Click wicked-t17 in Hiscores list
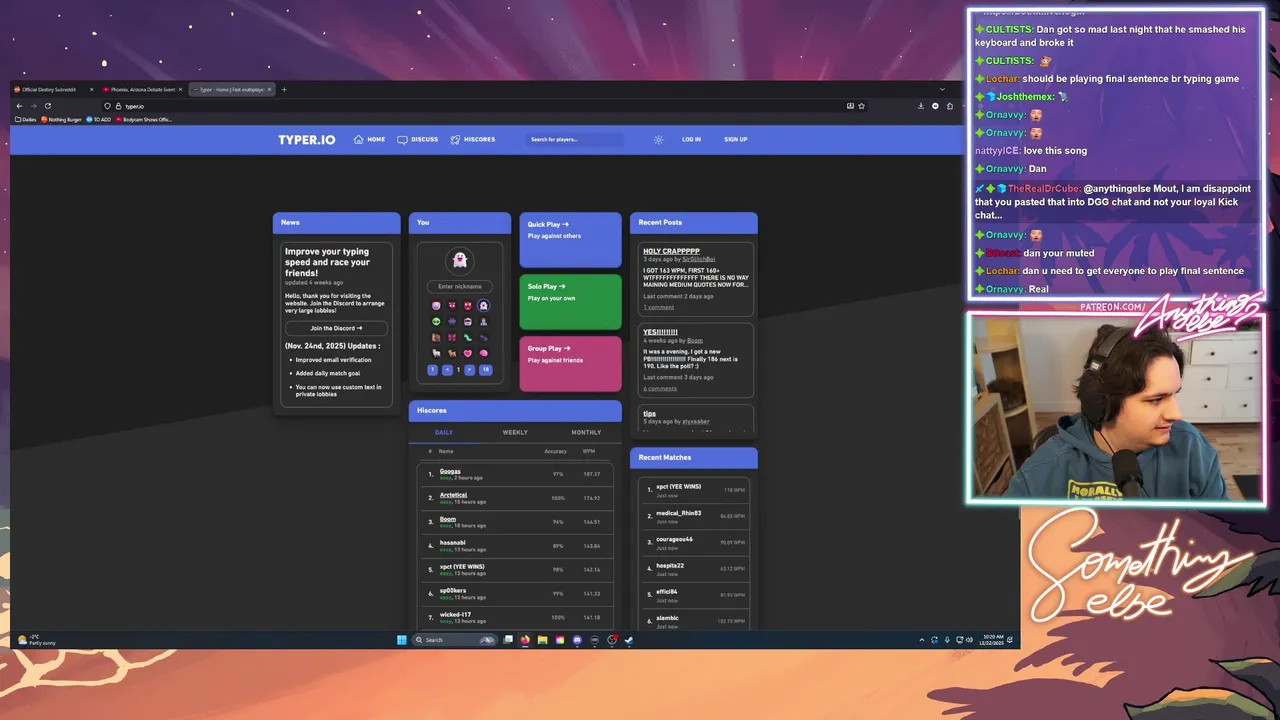The height and width of the screenshot is (720, 1280). (x=455, y=615)
